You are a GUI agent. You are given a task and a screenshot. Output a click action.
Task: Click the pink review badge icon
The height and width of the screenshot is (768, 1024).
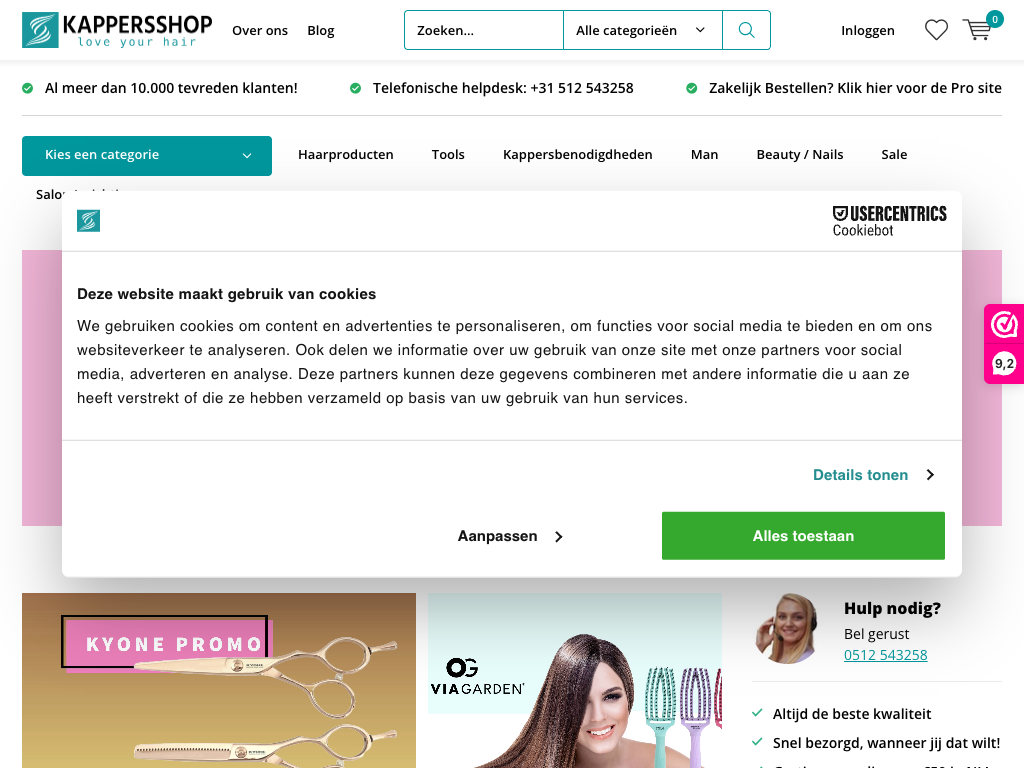coord(1004,324)
